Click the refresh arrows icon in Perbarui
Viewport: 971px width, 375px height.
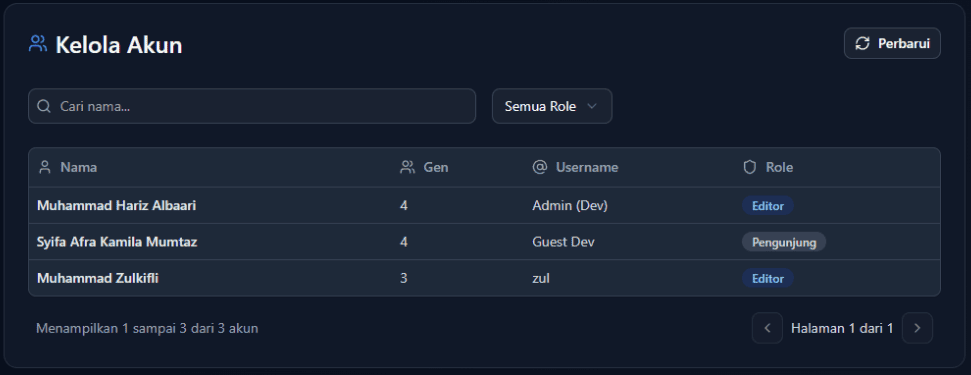[x=862, y=43]
